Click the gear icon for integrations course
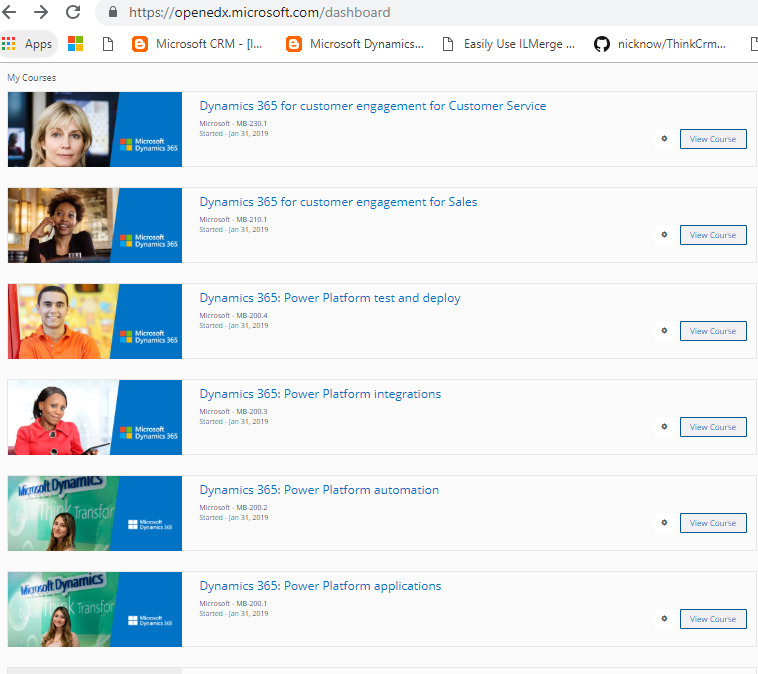 [664, 426]
